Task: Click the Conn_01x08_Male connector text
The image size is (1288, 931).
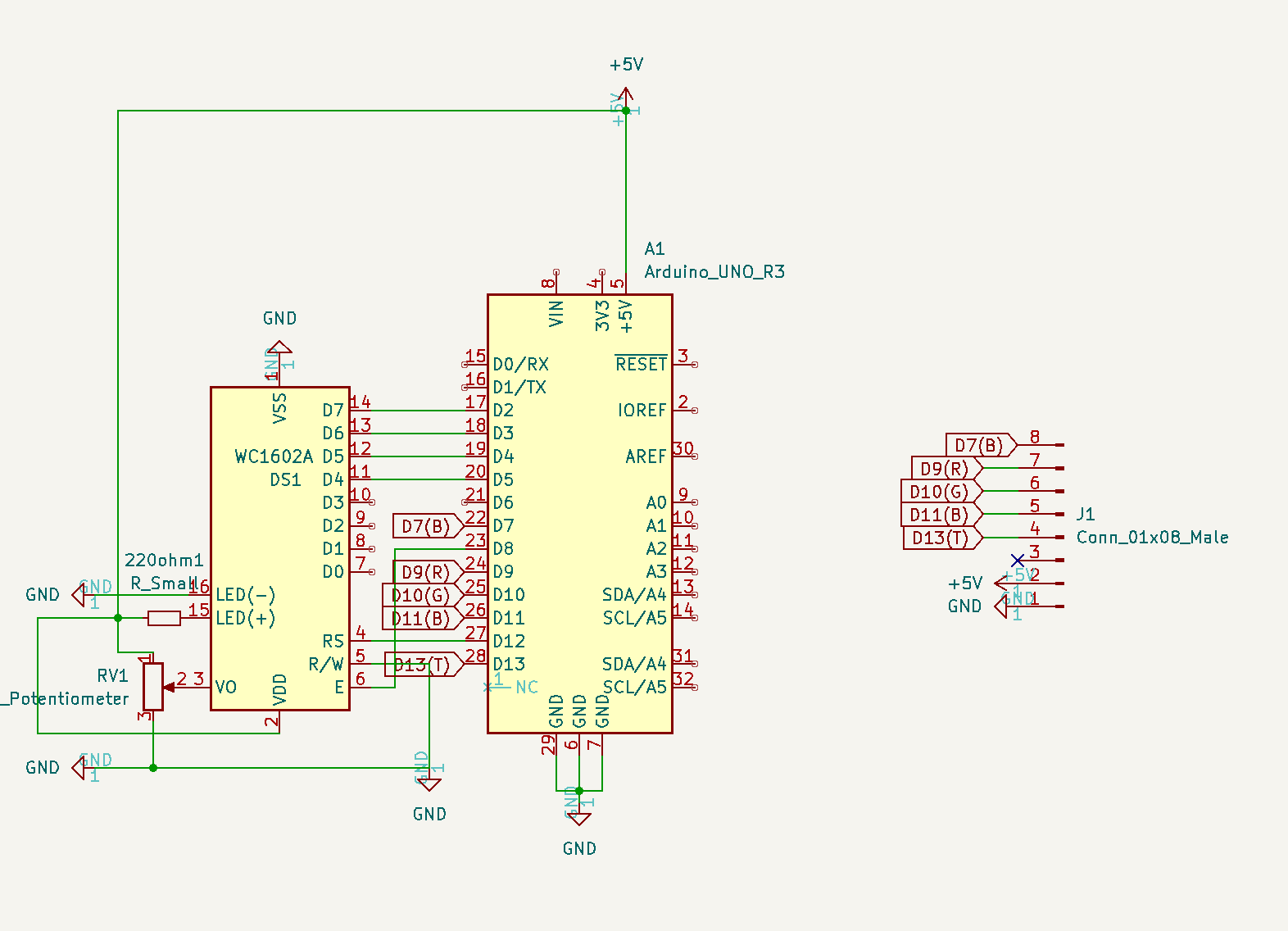Action: (1152, 538)
